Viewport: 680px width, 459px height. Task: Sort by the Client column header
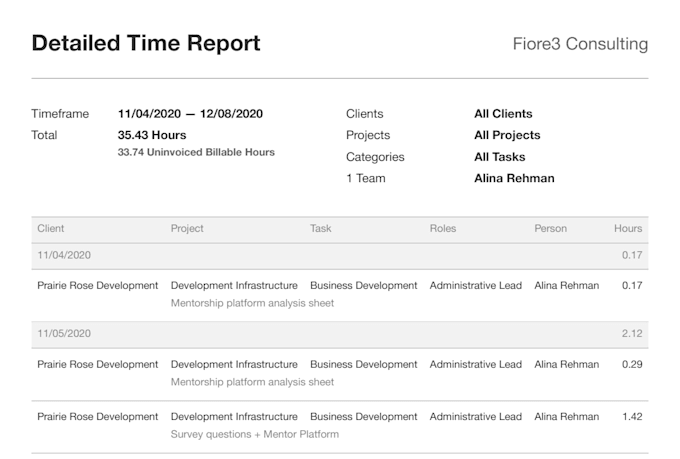tap(51, 229)
